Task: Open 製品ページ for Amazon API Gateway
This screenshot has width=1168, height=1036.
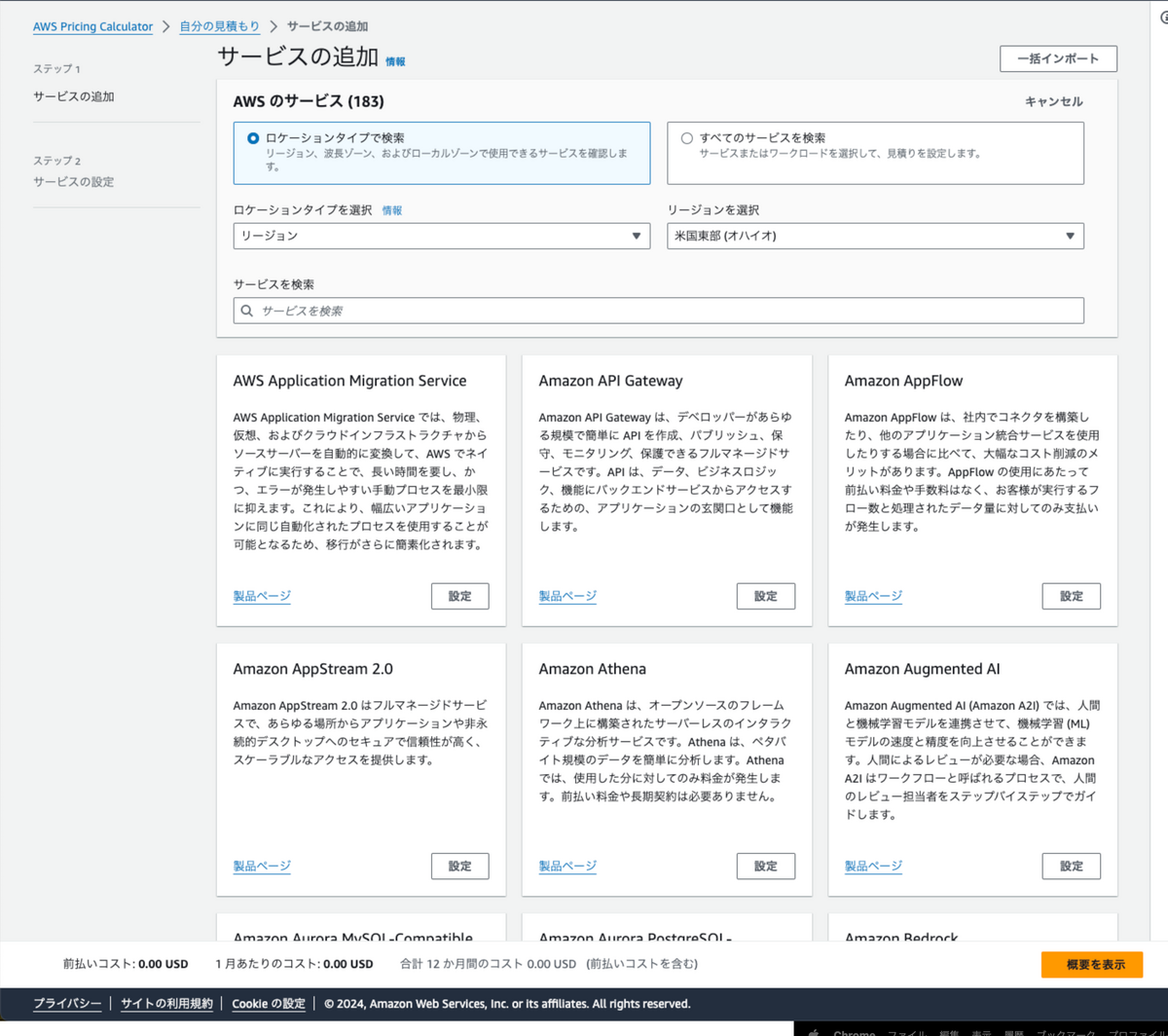Action: click(x=567, y=596)
